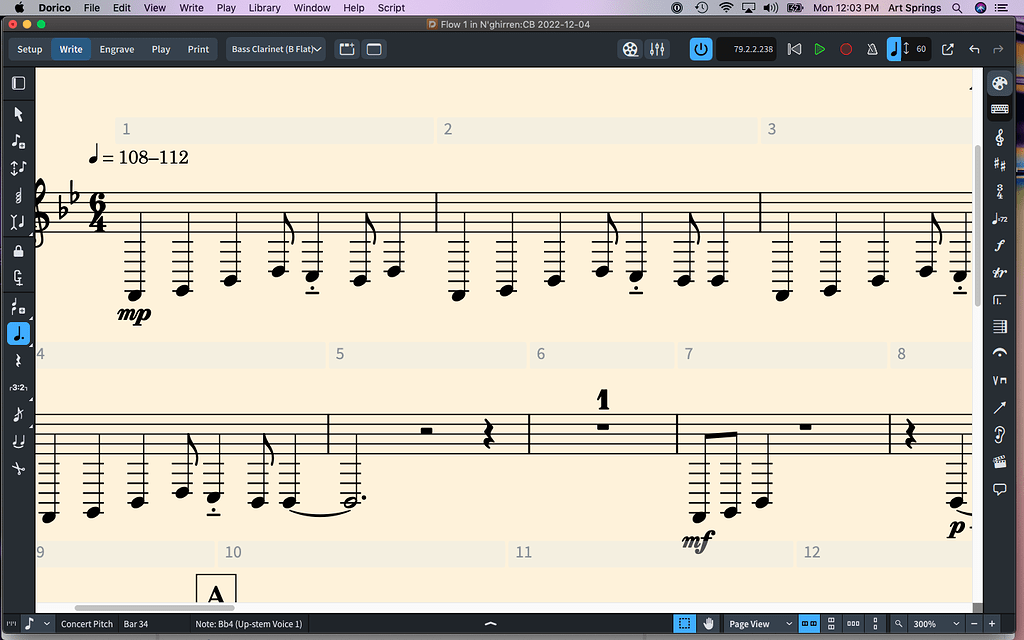Undo the last action via the toolbar arrow
The height and width of the screenshot is (640, 1024).
(974, 48)
